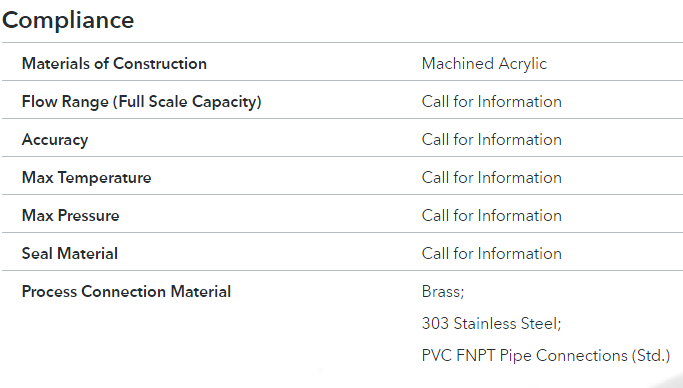Click Call for Information beside Max Temperature

(x=491, y=178)
